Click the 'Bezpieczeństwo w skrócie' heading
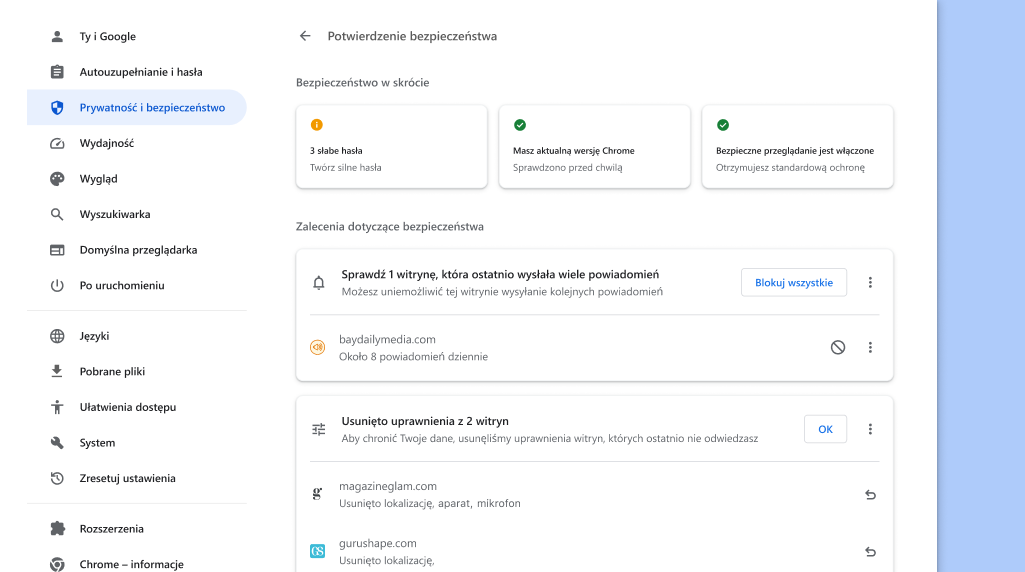The height and width of the screenshot is (572, 1025). coord(362,82)
